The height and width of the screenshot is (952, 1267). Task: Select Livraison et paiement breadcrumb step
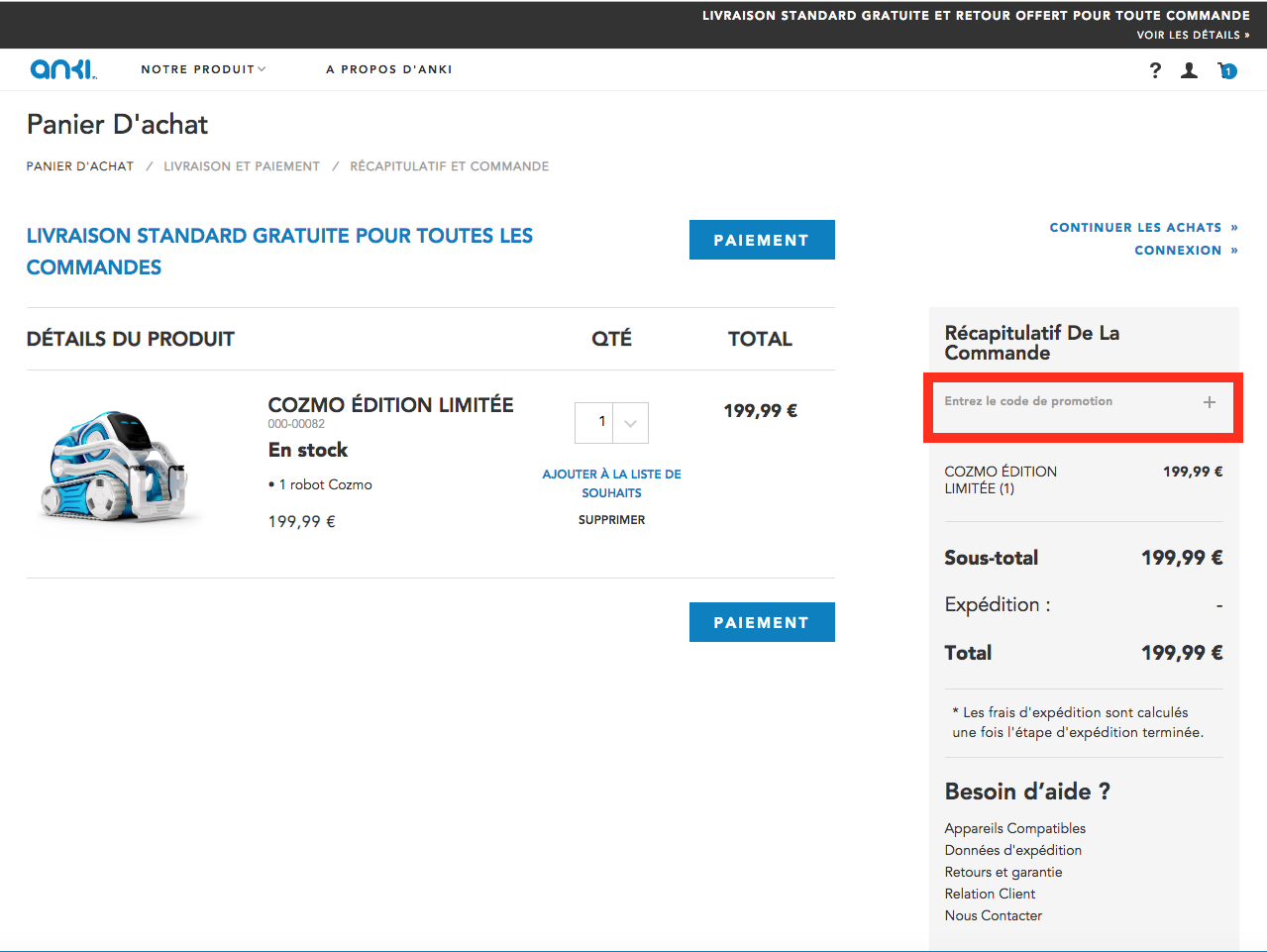242,166
